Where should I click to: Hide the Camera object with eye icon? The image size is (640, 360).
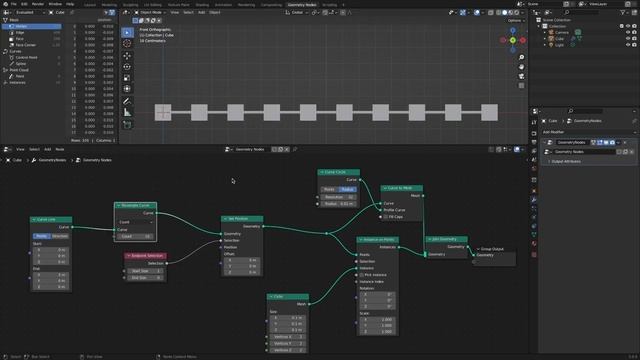tap(628, 32)
